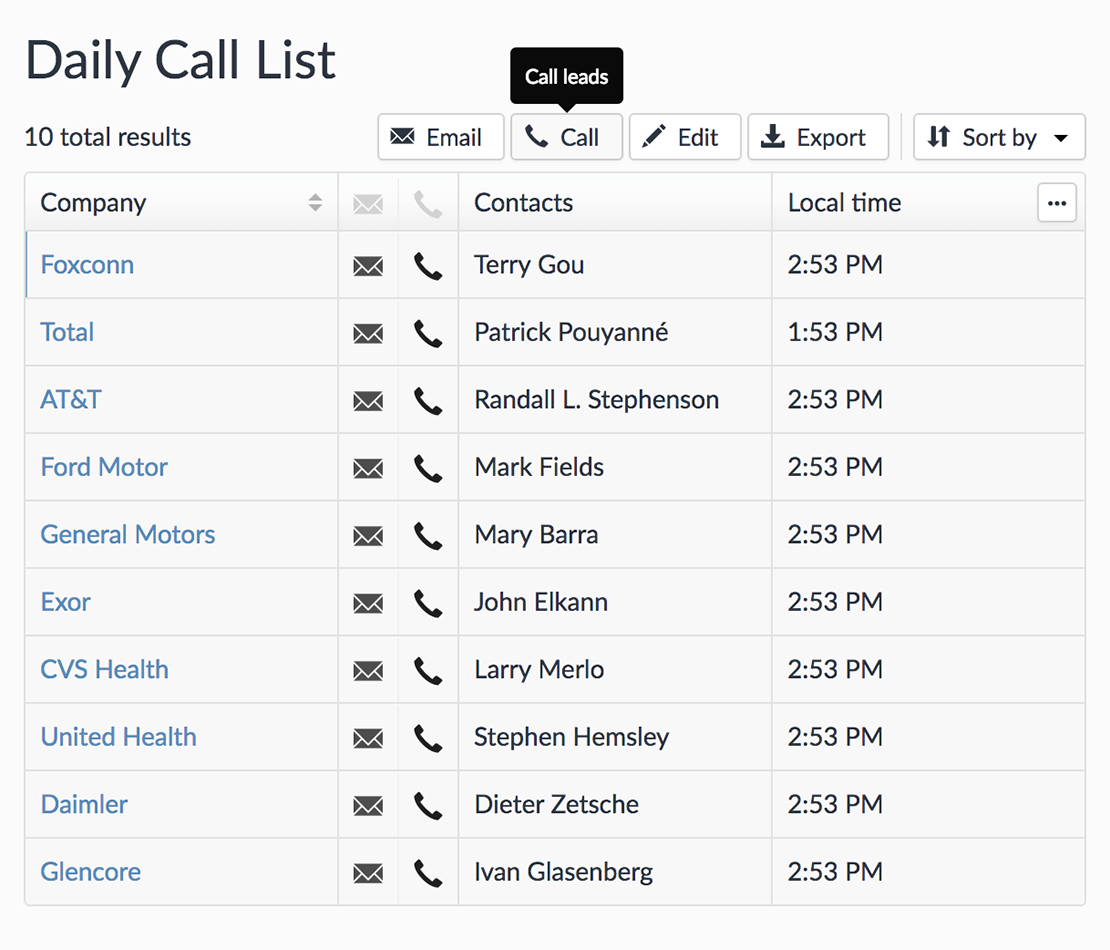Open the AT&T company link
Viewport: 1110px width, 950px height.
pos(71,400)
